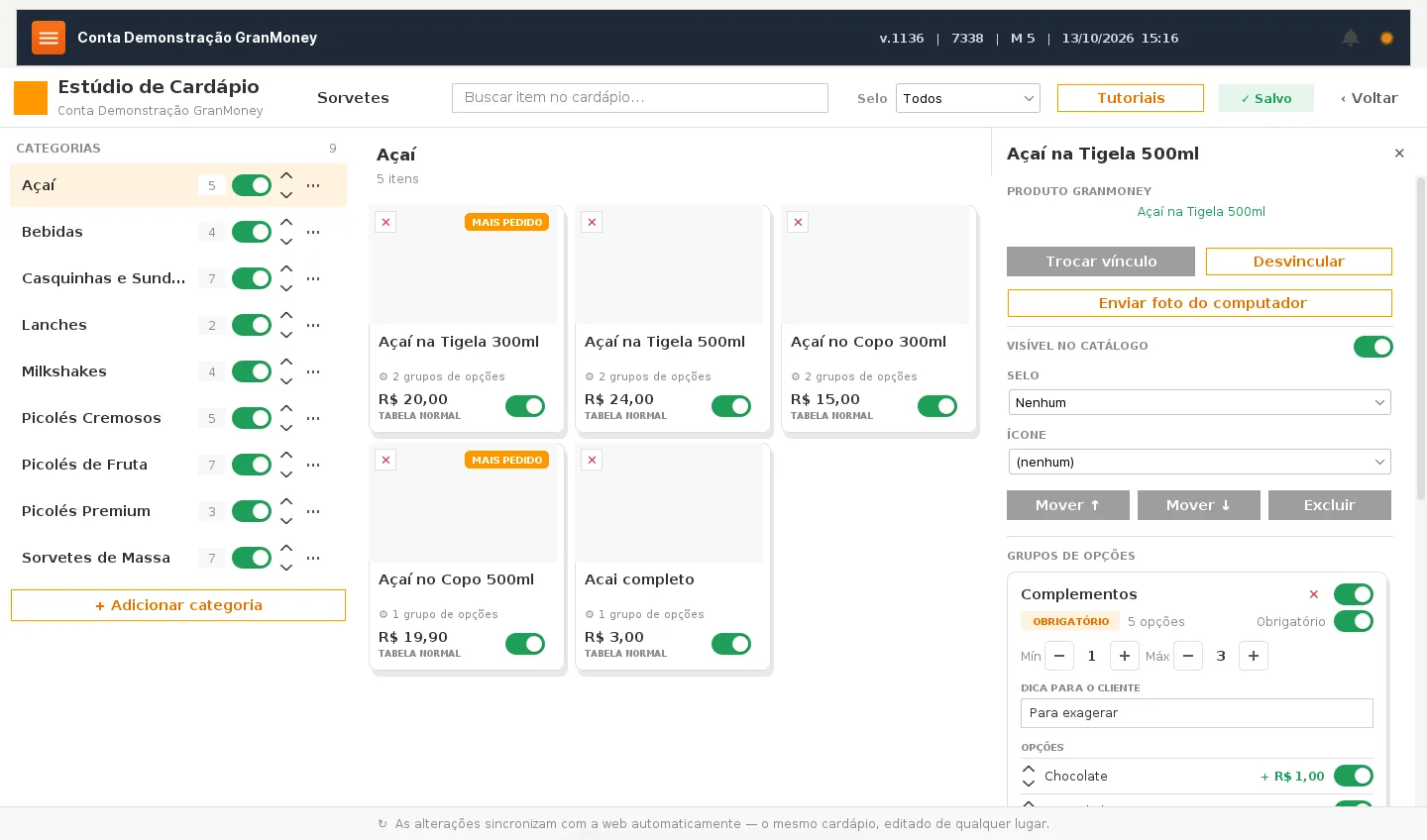Screen dimensions: 1427x840
Task: Move the Lanches category up
Action: point(286,315)
